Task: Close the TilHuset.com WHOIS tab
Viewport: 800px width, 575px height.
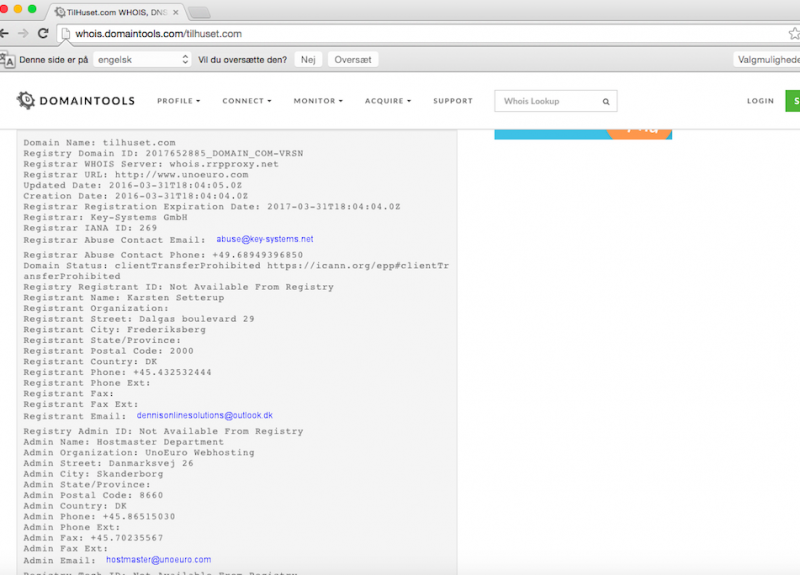Action: pyautogui.click(x=176, y=12)
